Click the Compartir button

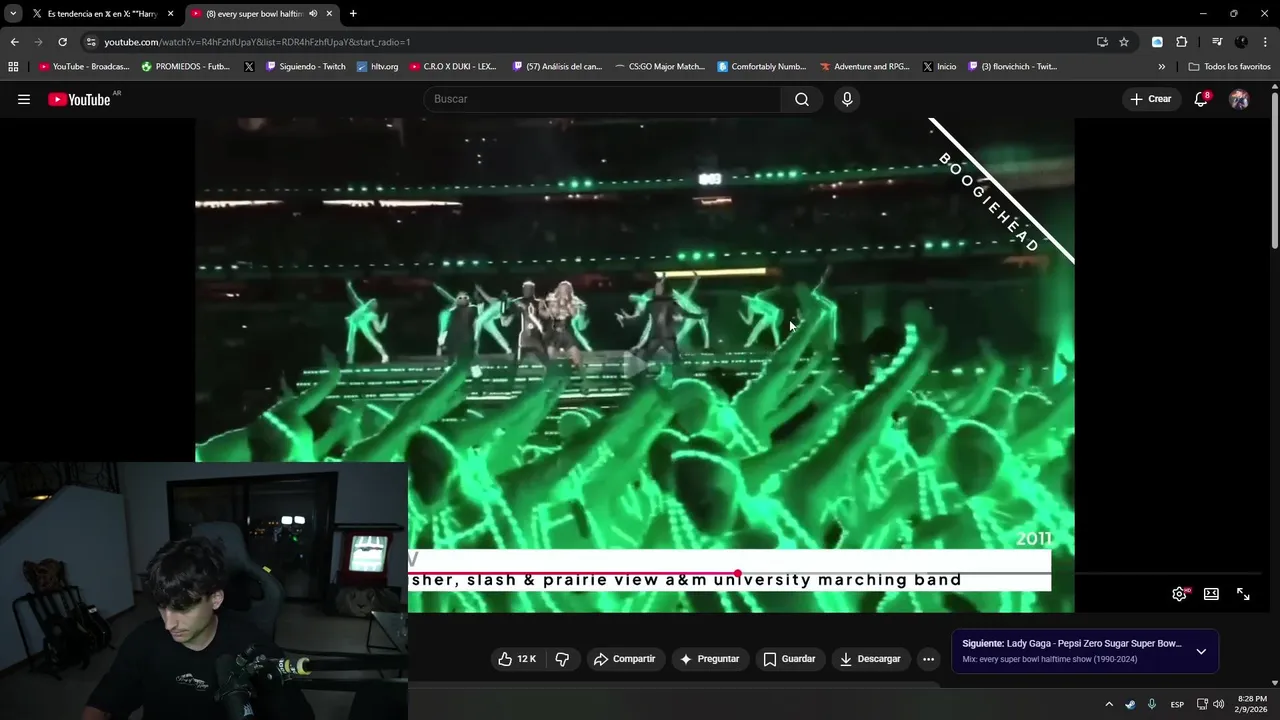[x=624, y=659]
